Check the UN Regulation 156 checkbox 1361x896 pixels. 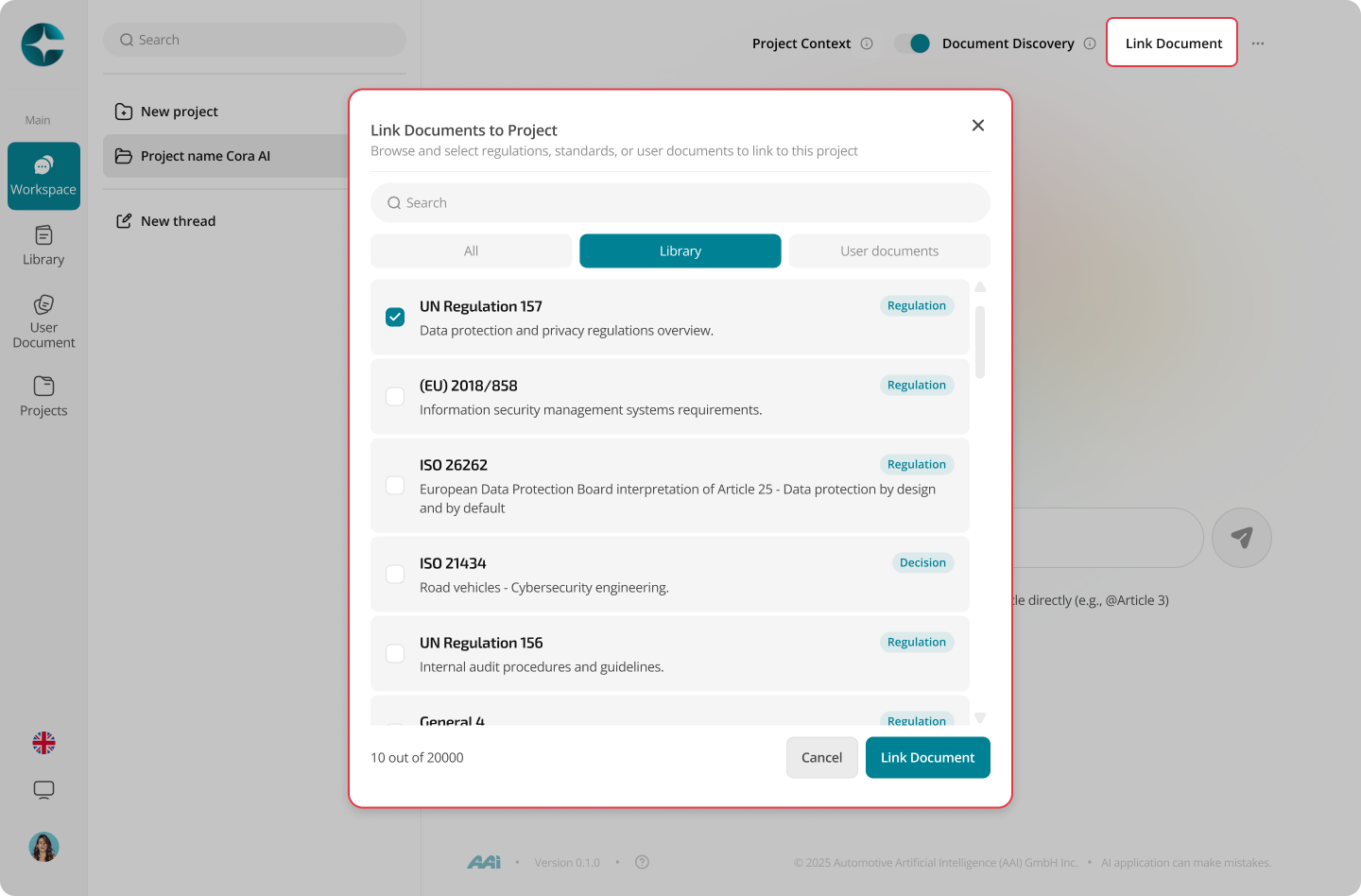395,654
